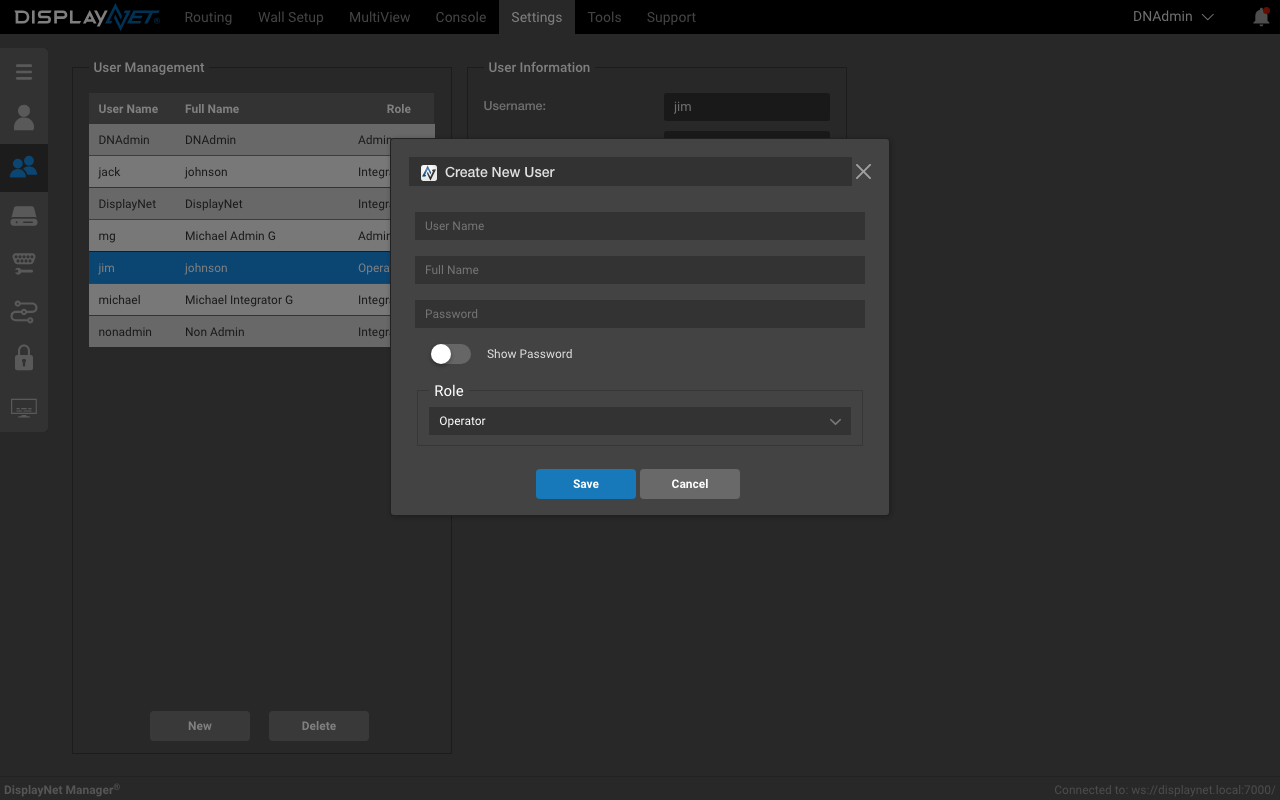Enable the Show Password toggle

coord(450,354)
